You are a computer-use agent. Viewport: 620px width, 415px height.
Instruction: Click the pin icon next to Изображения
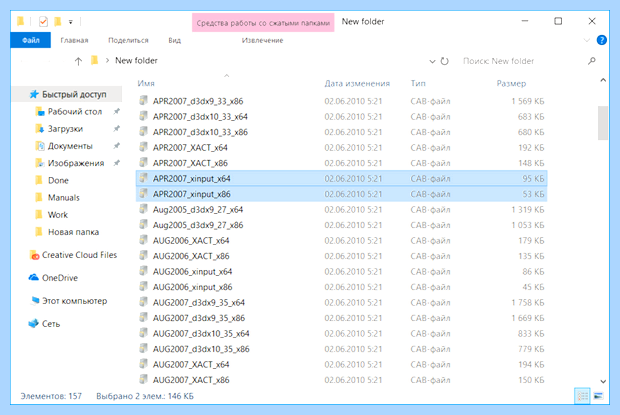pyautogui.click(x=116, y=163)
